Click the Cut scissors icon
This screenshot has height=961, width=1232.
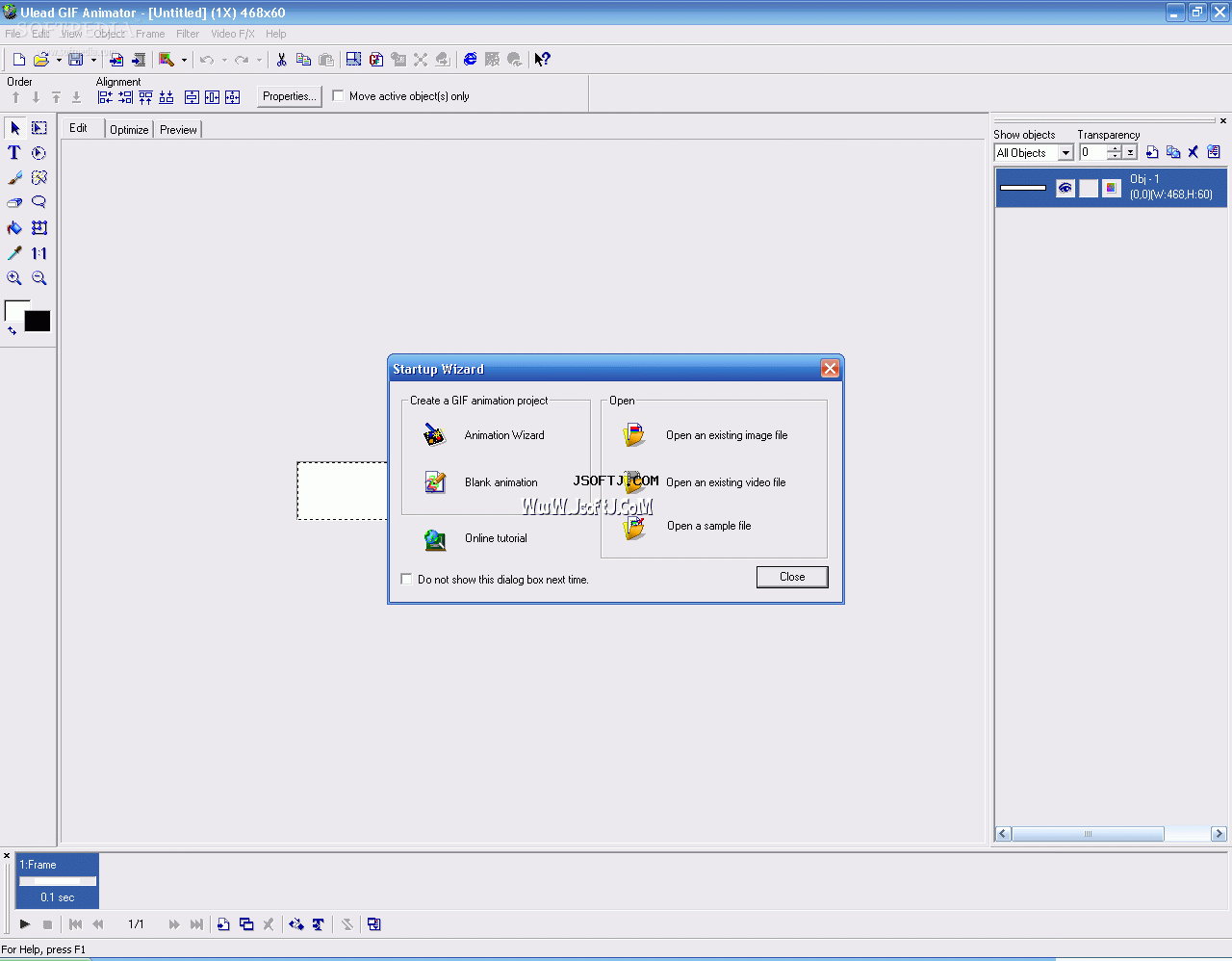pyautogui.click(x=281, y=60)
